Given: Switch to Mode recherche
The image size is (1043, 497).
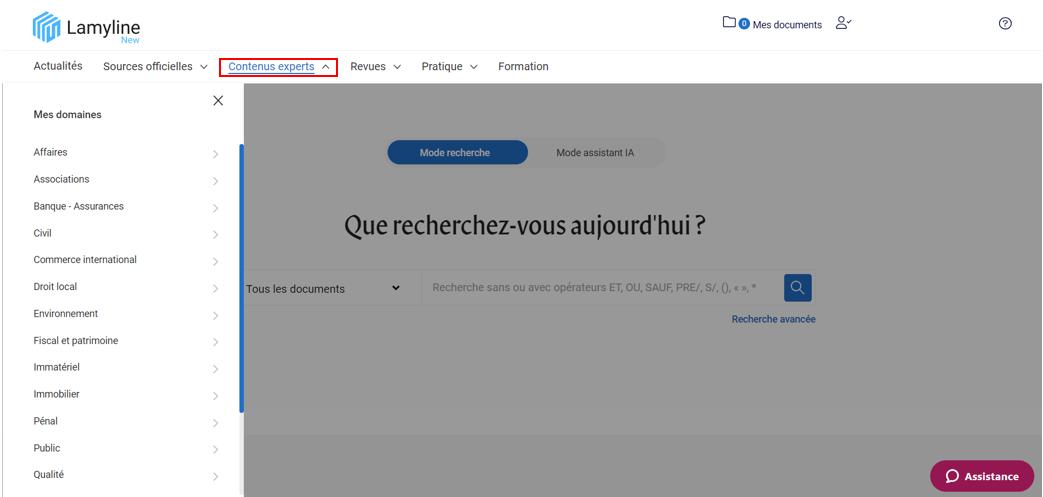Looking at the screenshot, I should [x=455, y=153].
